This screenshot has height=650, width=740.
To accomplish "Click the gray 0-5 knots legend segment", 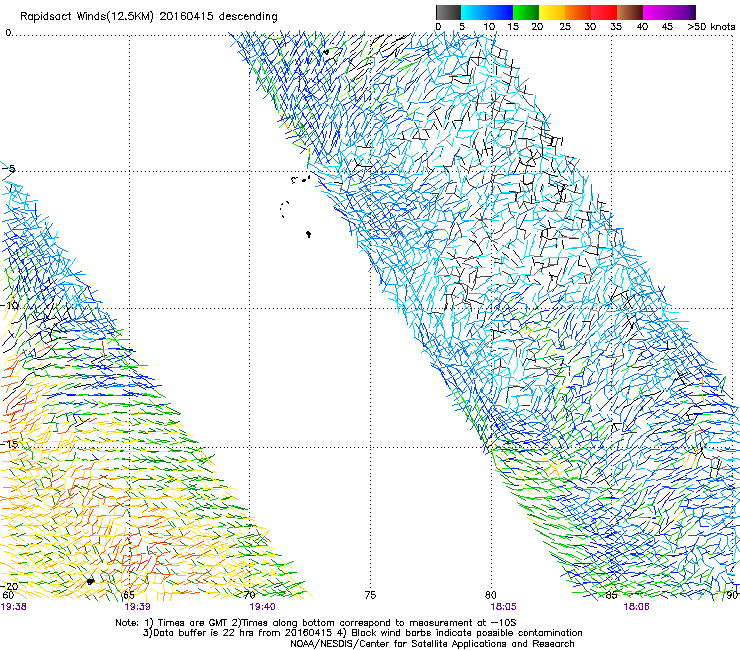I will (x=448, y=12).
